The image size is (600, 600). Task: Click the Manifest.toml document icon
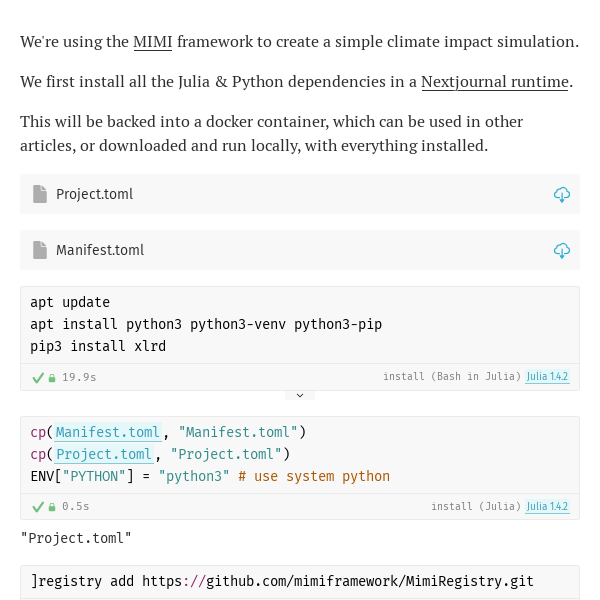[40, 250]
